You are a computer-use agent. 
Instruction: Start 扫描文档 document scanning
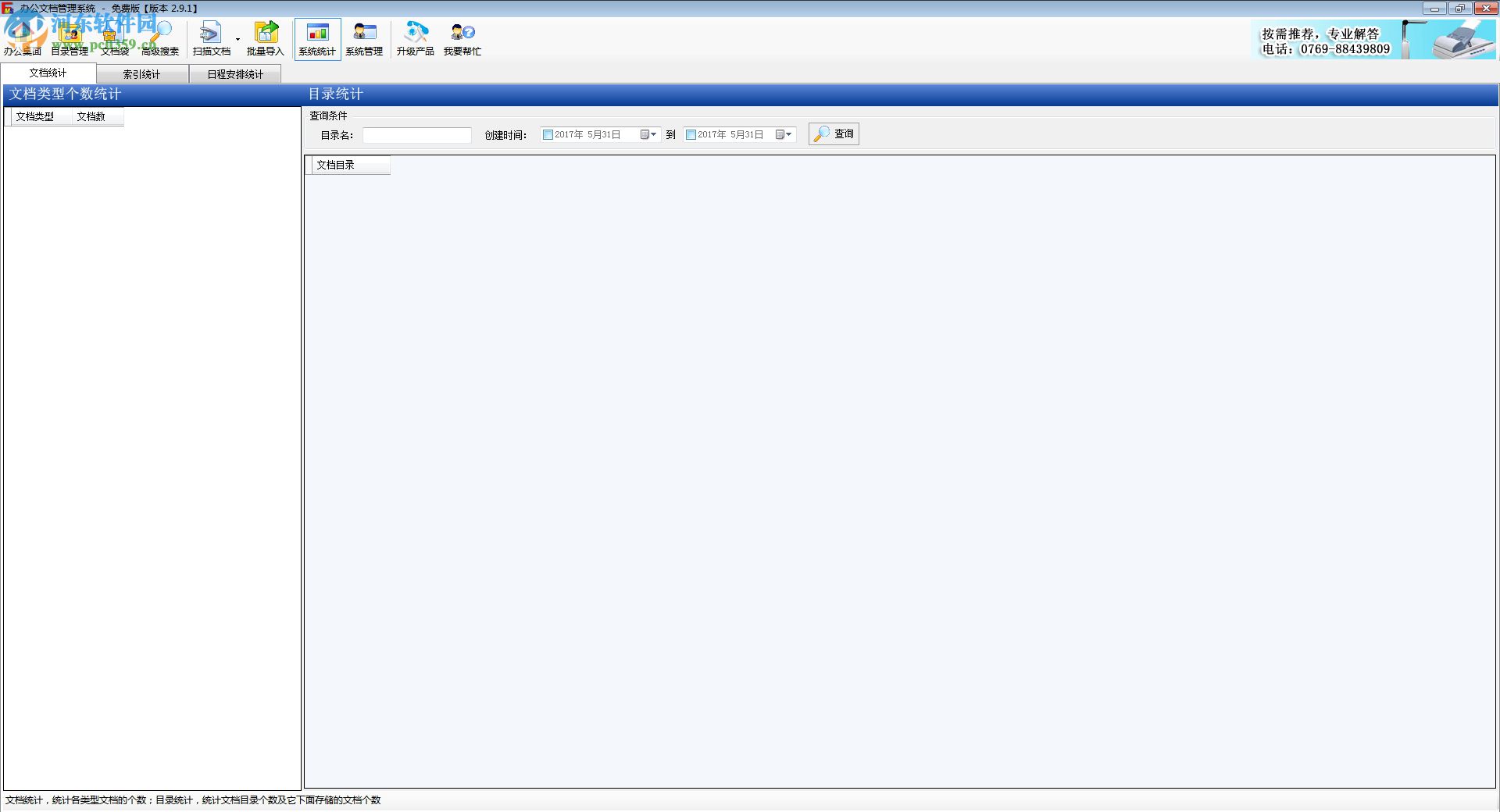tap(210, 37)
